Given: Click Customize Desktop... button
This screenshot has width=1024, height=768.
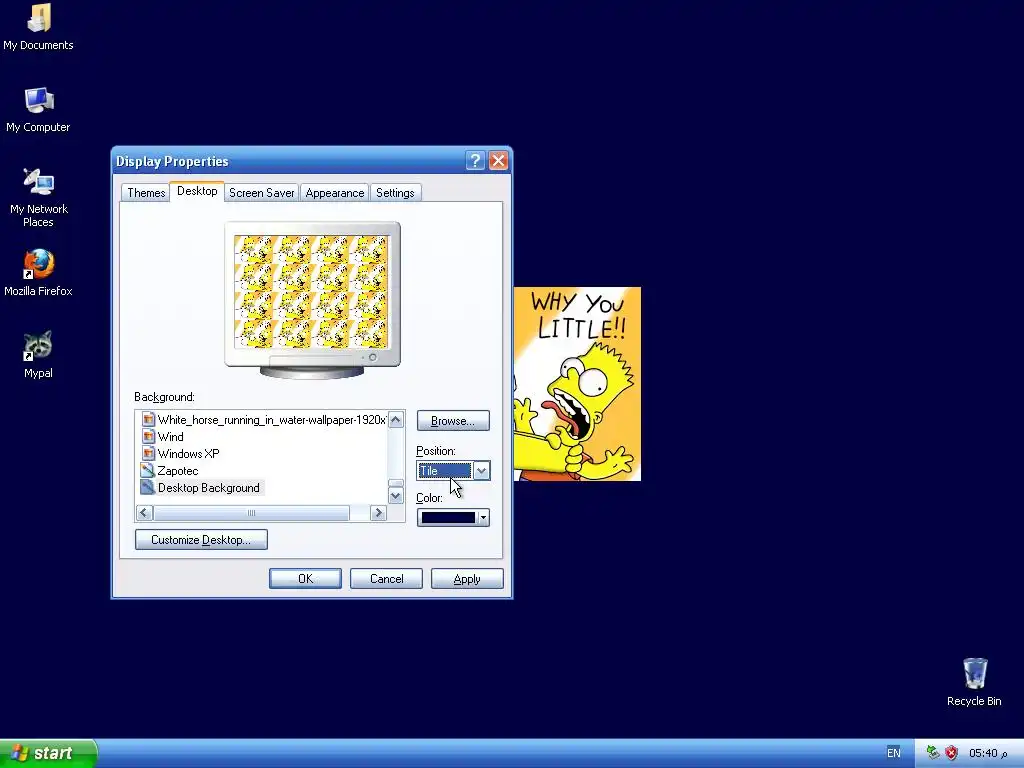Looking at the screenshot, I should 201,539.
